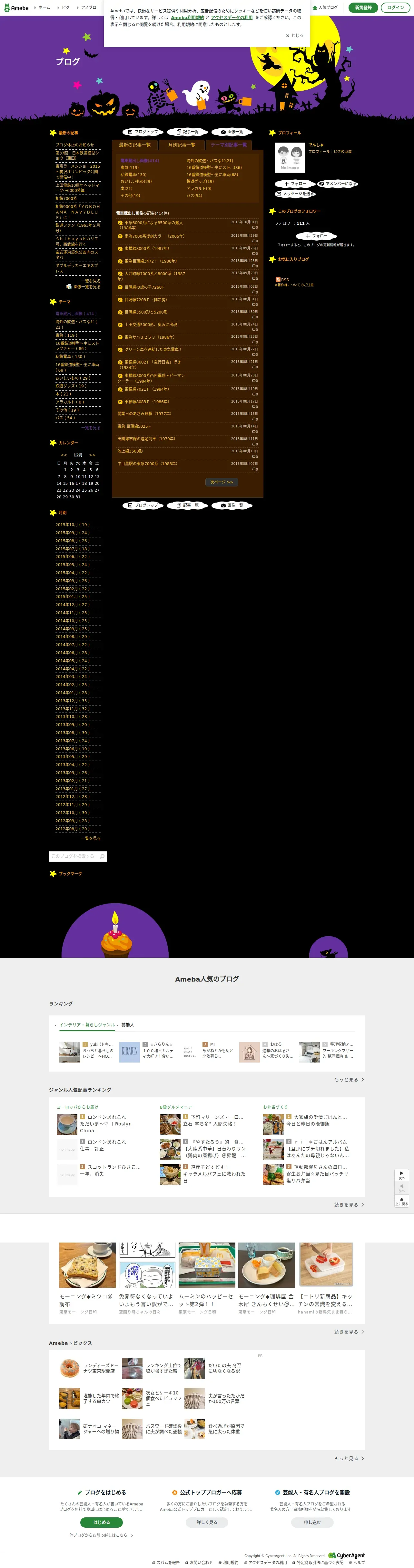Open ピグ in the top navigation
The width and height of the screenshot is (414, 1568).
[x=66, y=7]
